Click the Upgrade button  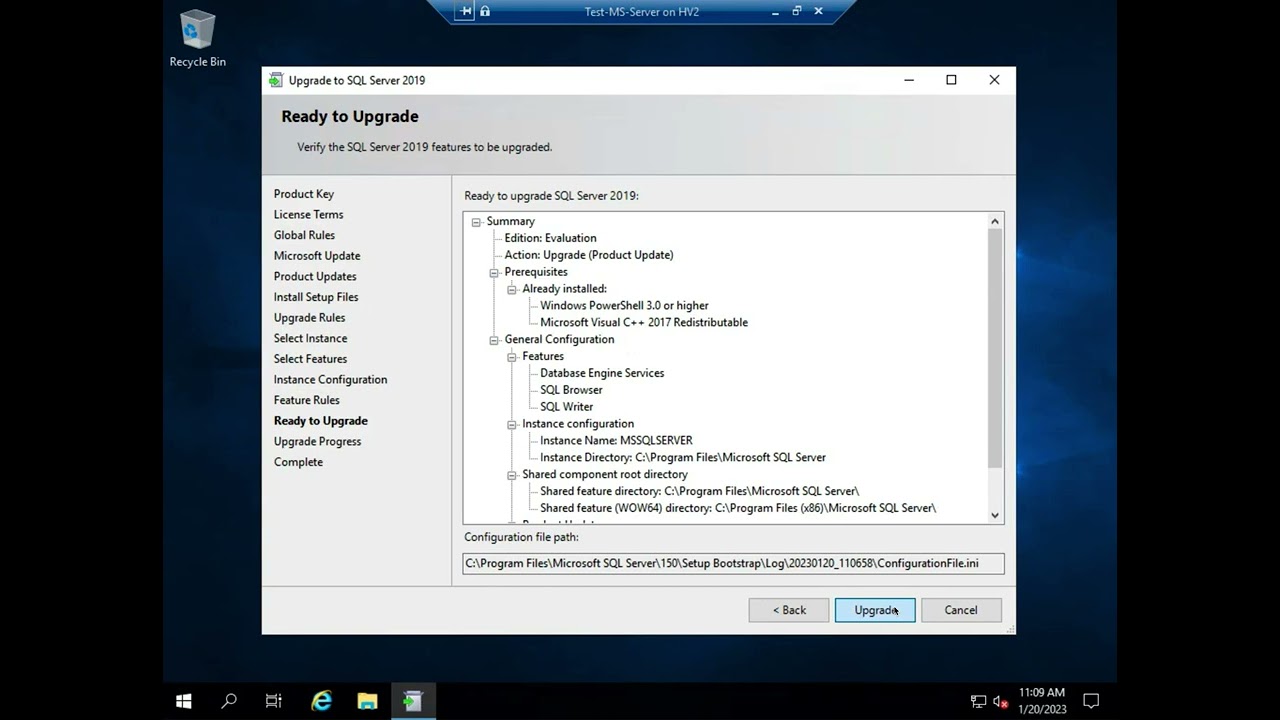[x=875, y=610]
